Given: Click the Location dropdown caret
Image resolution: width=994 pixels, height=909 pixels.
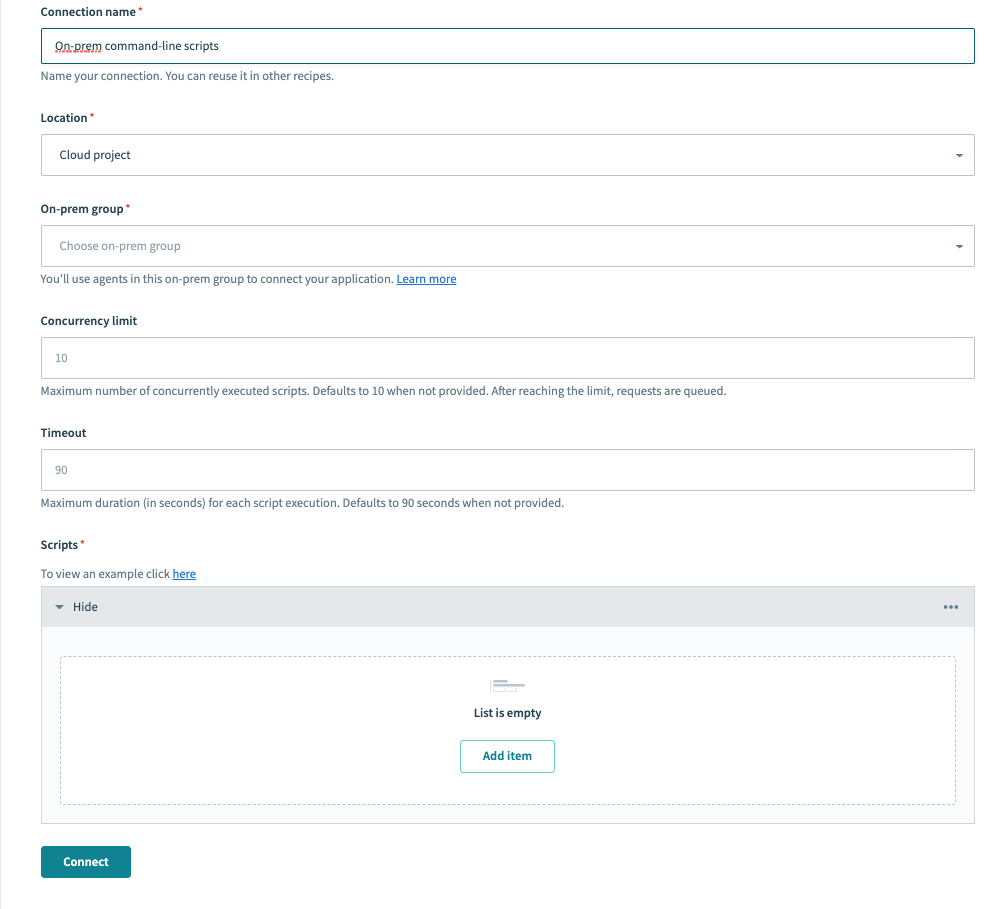Looking at the screenshot, I should click(x=957, y=155).
